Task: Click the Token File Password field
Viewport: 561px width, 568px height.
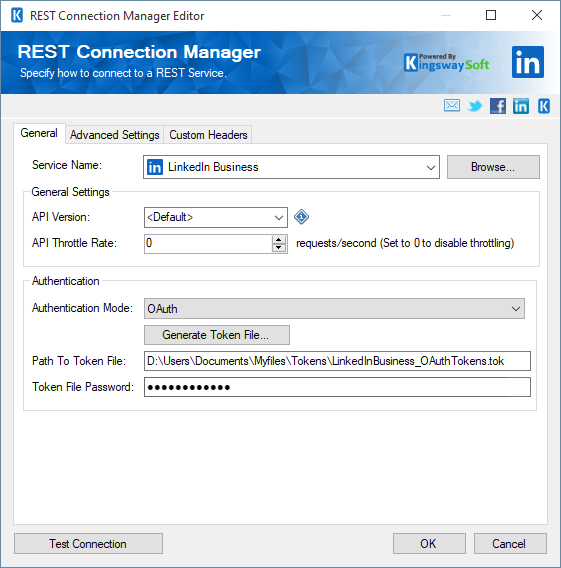Action: 337,387
